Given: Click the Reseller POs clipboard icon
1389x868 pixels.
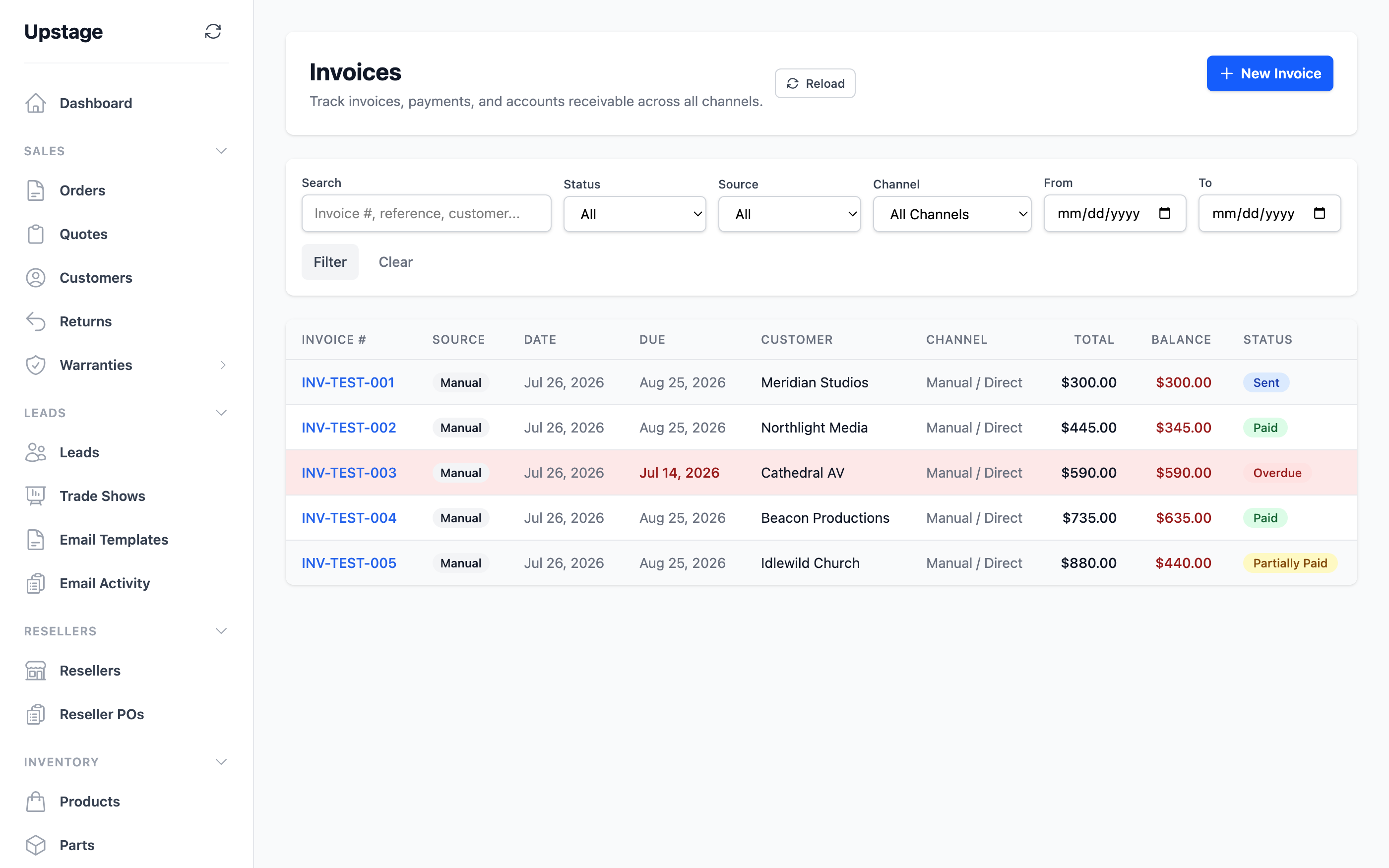Looking at the screenshot, I should coord(36,714).
